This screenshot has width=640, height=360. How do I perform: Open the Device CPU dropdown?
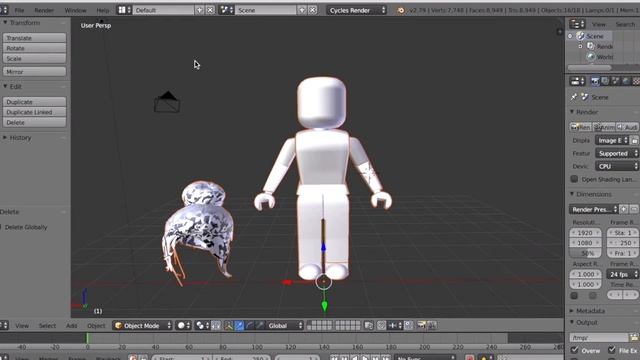pyautogui.click(x=617, y=167)
